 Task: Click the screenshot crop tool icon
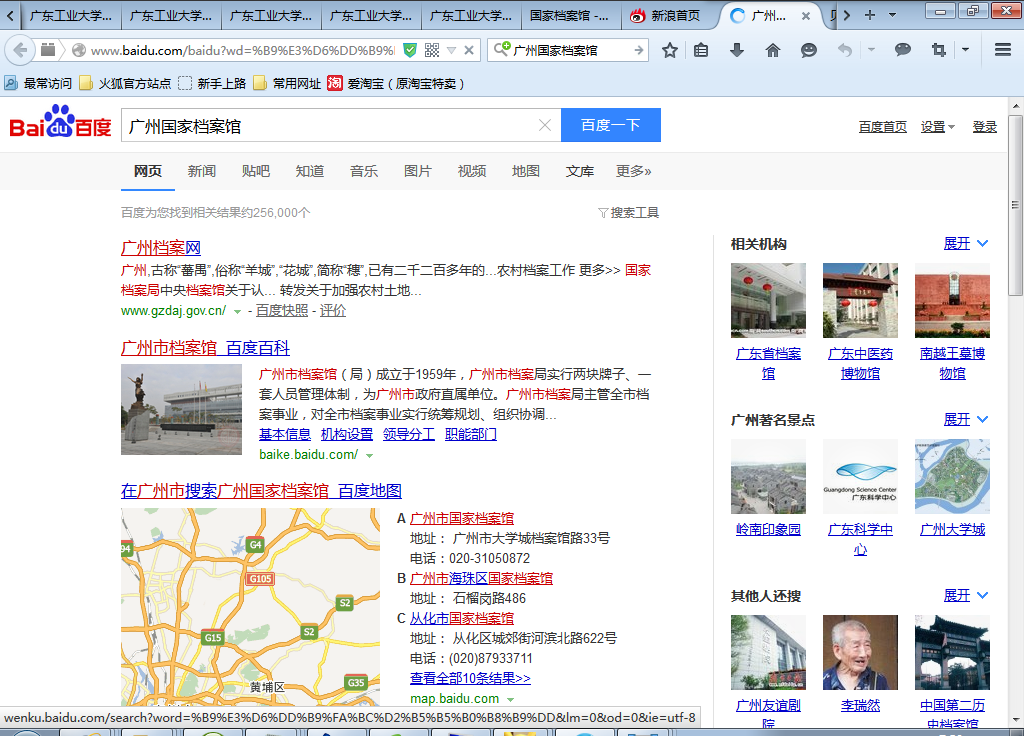click(938, 50)
